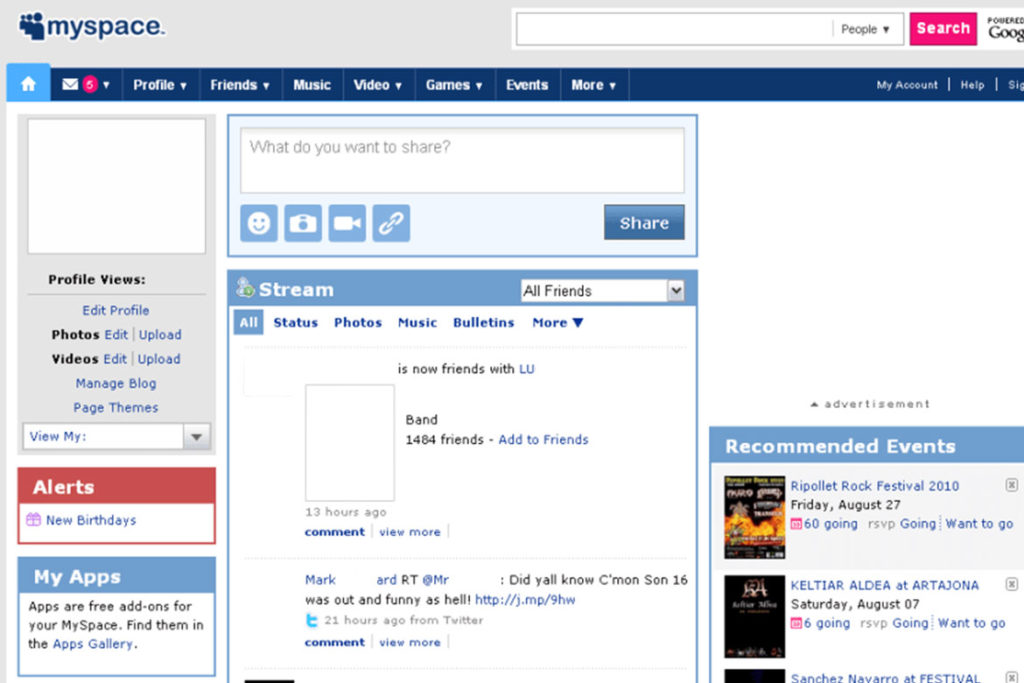Screen dimensions: 1024x683
Task: Attach a link with the chain icon
Action: (391, 223)
